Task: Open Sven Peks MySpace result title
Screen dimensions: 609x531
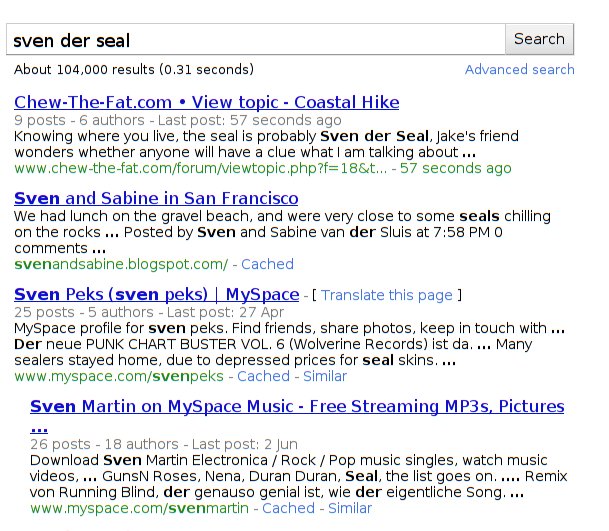Action: 157,294
